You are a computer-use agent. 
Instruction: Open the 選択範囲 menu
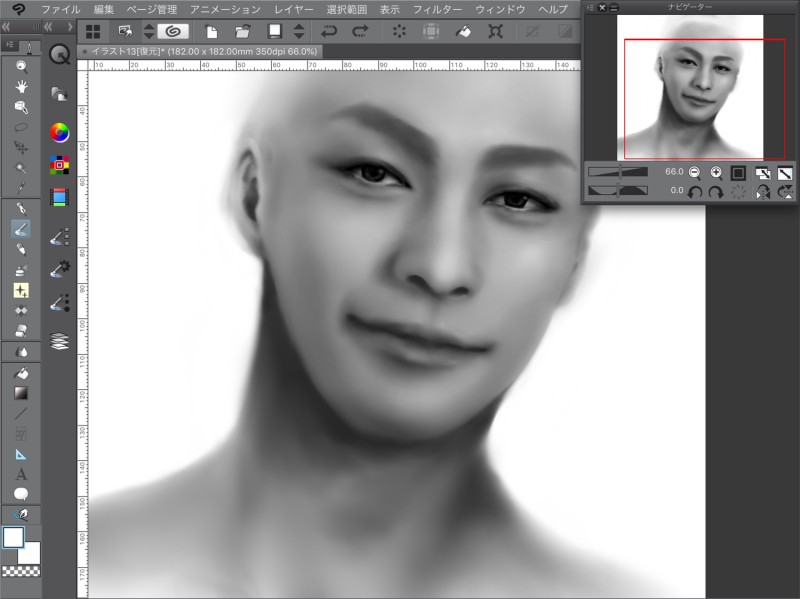pos(346,9)
